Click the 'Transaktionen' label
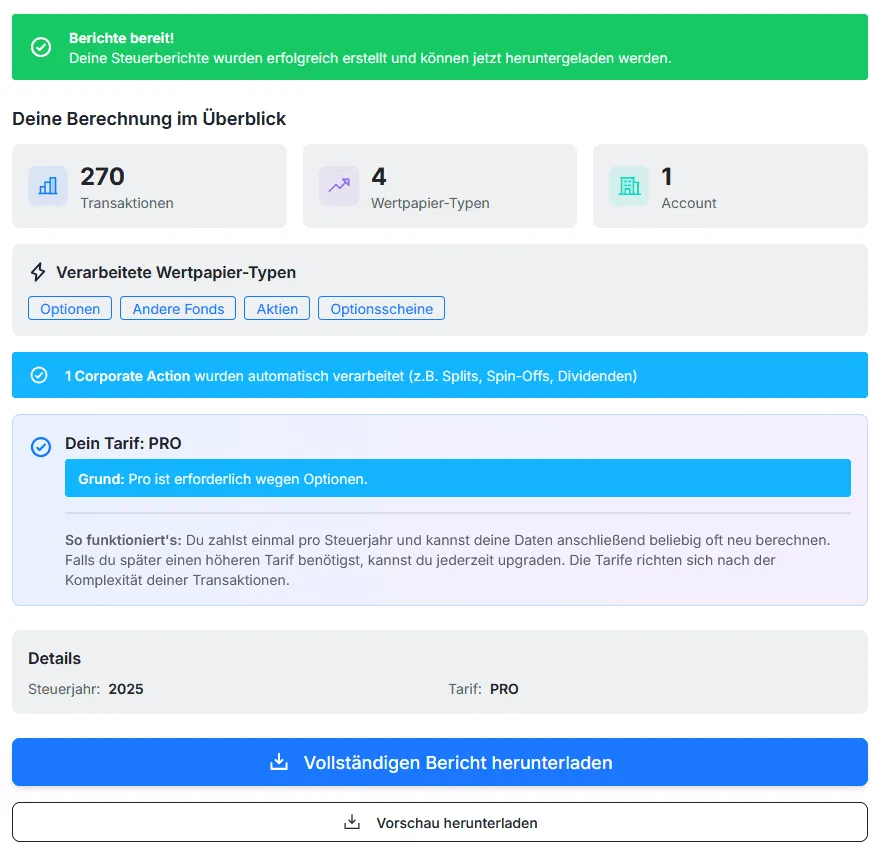Viewport: 874px width, 852px height. [x=127, y=203]
